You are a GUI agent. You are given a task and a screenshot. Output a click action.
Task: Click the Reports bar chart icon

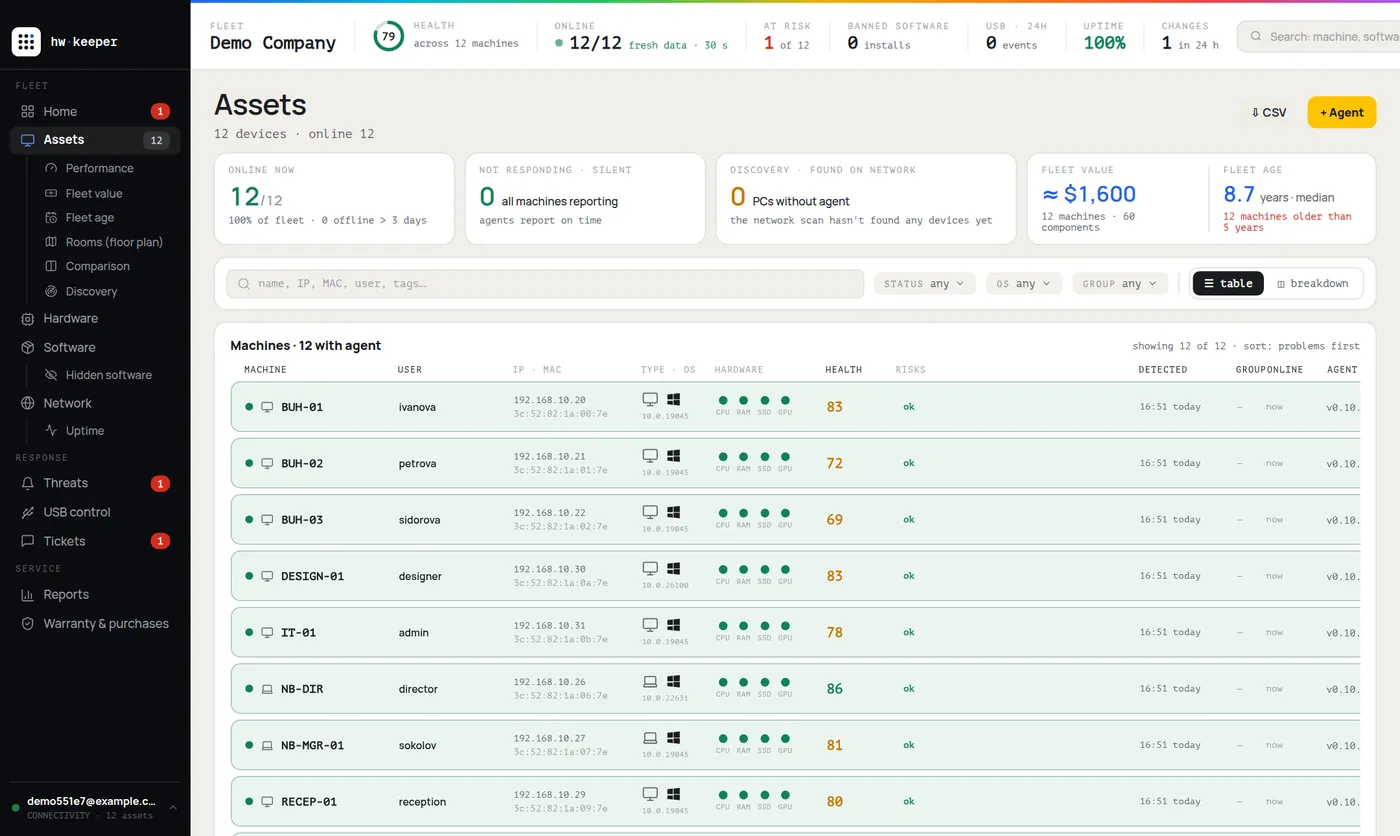28,594
